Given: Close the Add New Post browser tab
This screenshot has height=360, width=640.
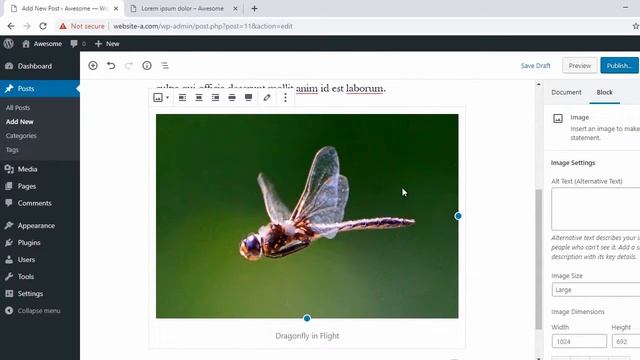Looking at the screenshot, I should (x=116, y=9).
